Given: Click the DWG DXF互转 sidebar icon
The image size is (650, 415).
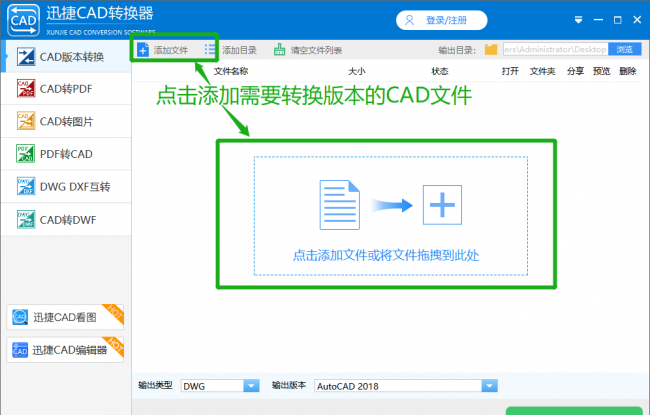Looking at the screenshot, I should pyautogui.click(x=26, y=187).
